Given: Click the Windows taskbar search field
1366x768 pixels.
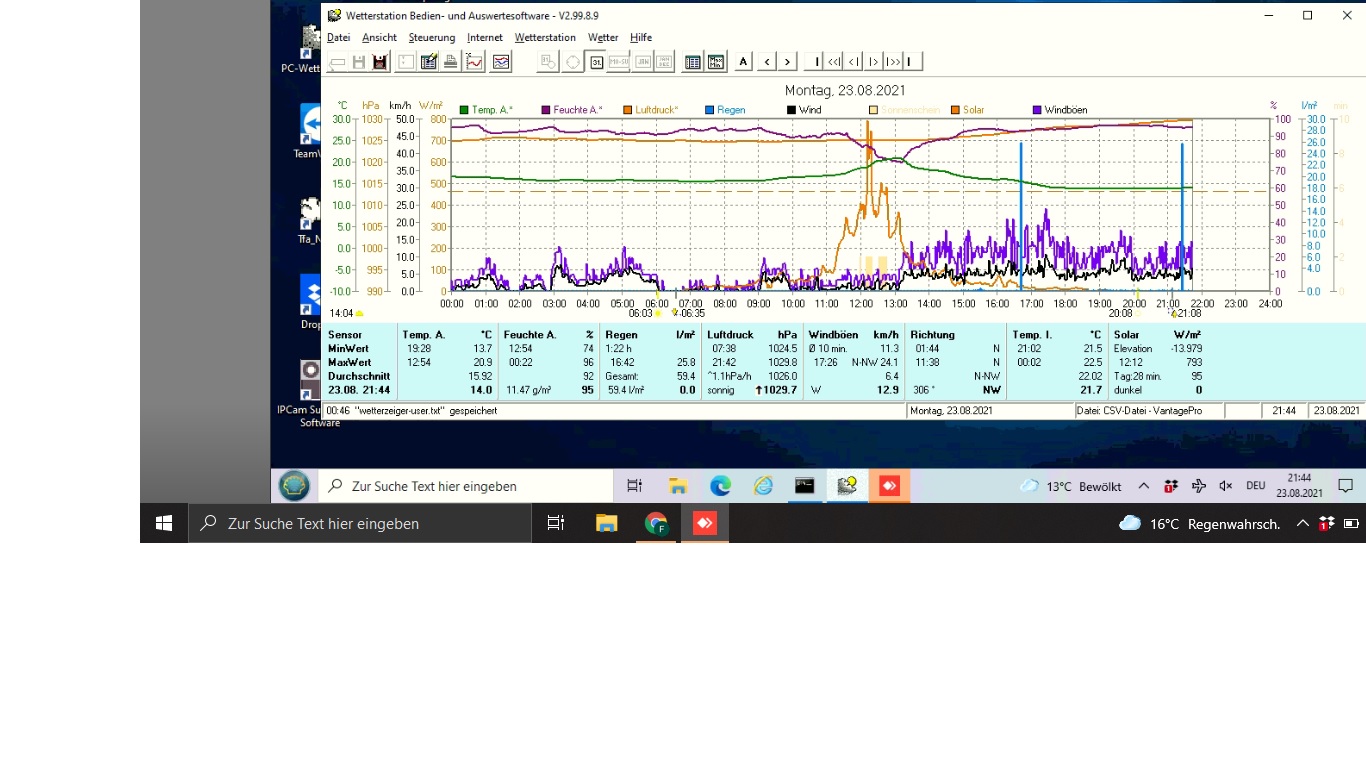Looking at the screenshot, I should click(x=360, y=523).
